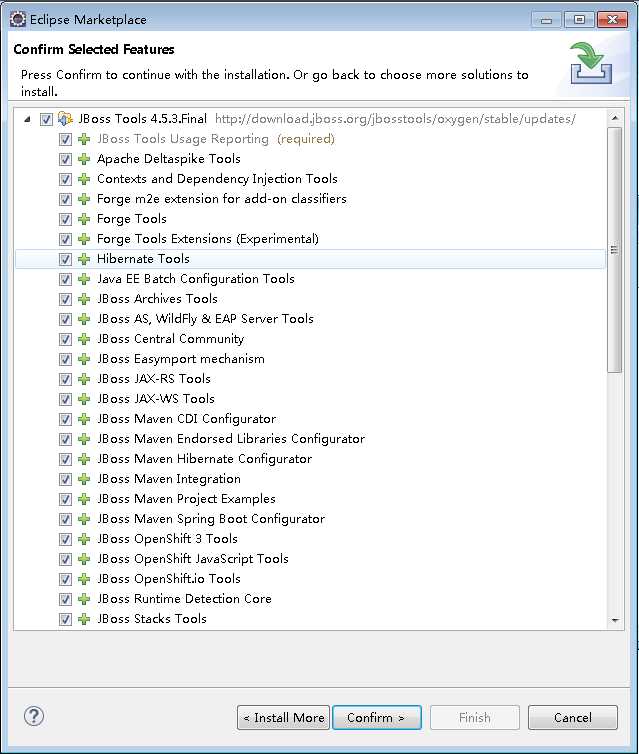Click the install icon in dialog header
639x754 pixels.
590,63
